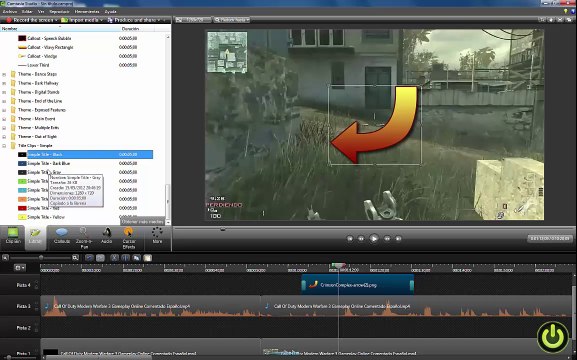The width and height of the screenshot is (577, 360).
Task: Click the Play button
Action: [374, 239]
